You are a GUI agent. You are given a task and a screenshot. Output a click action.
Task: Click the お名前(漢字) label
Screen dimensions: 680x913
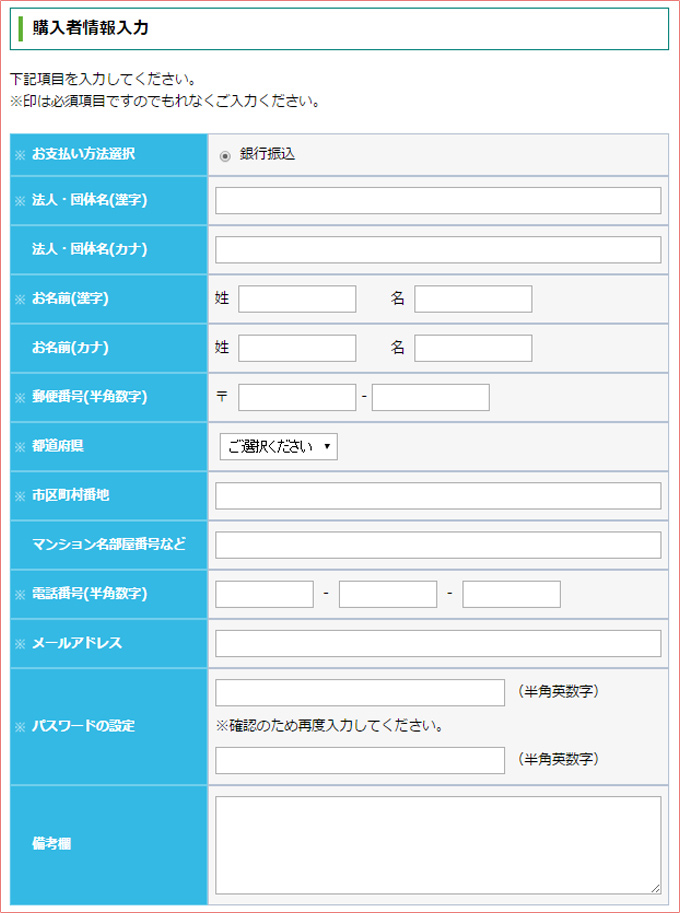[70, 299]
